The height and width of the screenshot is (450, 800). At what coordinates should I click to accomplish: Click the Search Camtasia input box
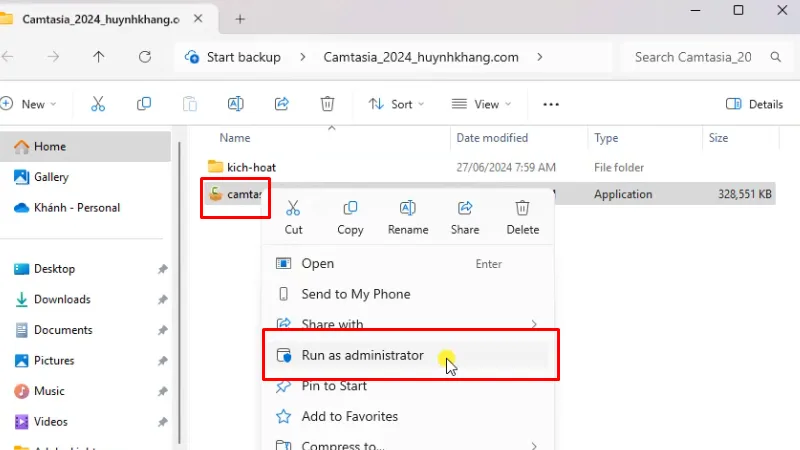coord(700,57)
